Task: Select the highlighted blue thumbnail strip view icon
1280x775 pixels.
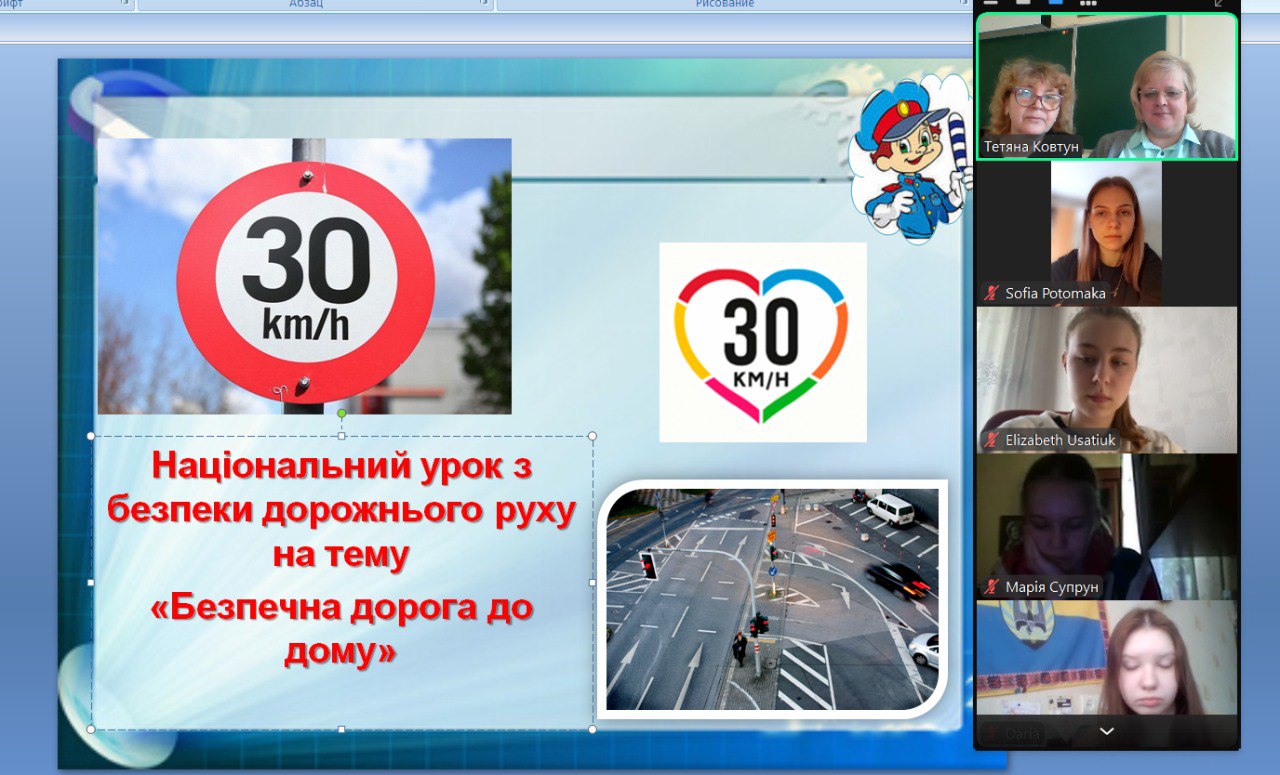Action: tap(1055, 3)
